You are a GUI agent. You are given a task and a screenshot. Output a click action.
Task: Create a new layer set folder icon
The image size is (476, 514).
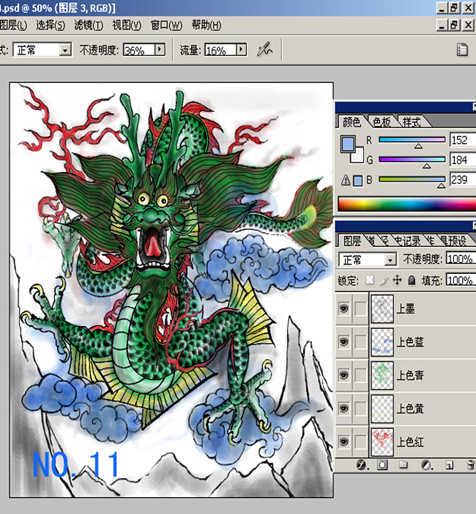[x=403, y=465]
